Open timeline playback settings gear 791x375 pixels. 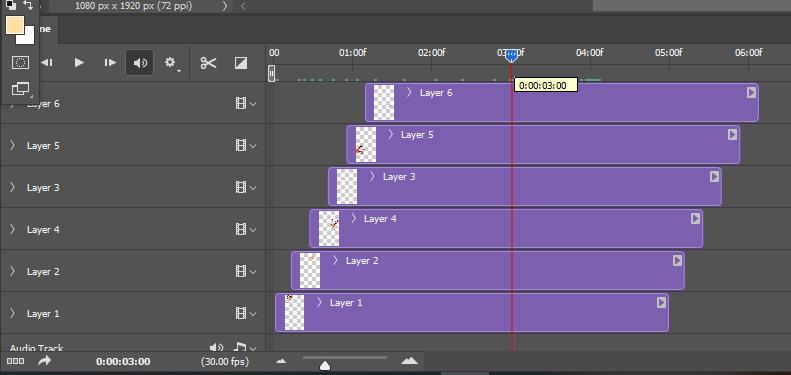pyautogui.click(x=171, y=63)
